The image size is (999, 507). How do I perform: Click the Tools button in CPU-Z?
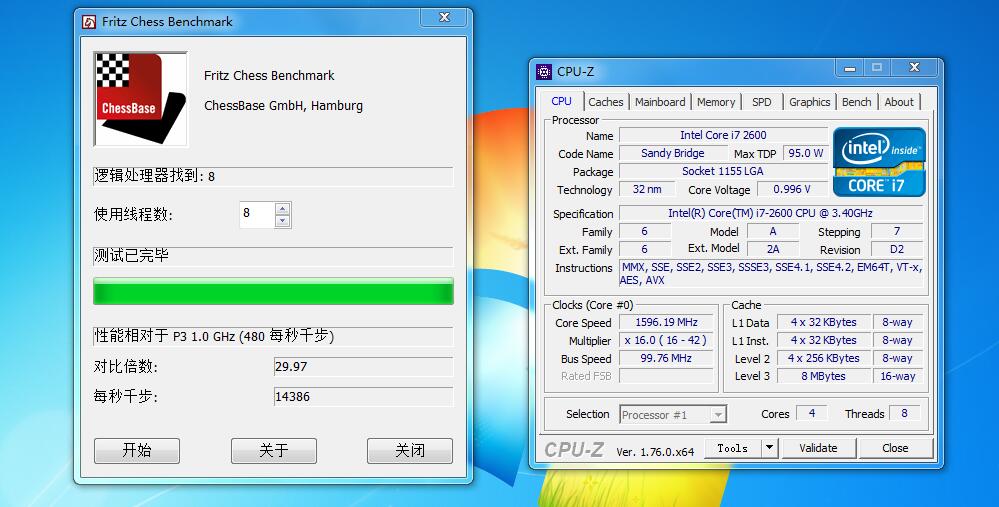pos(733,448)
